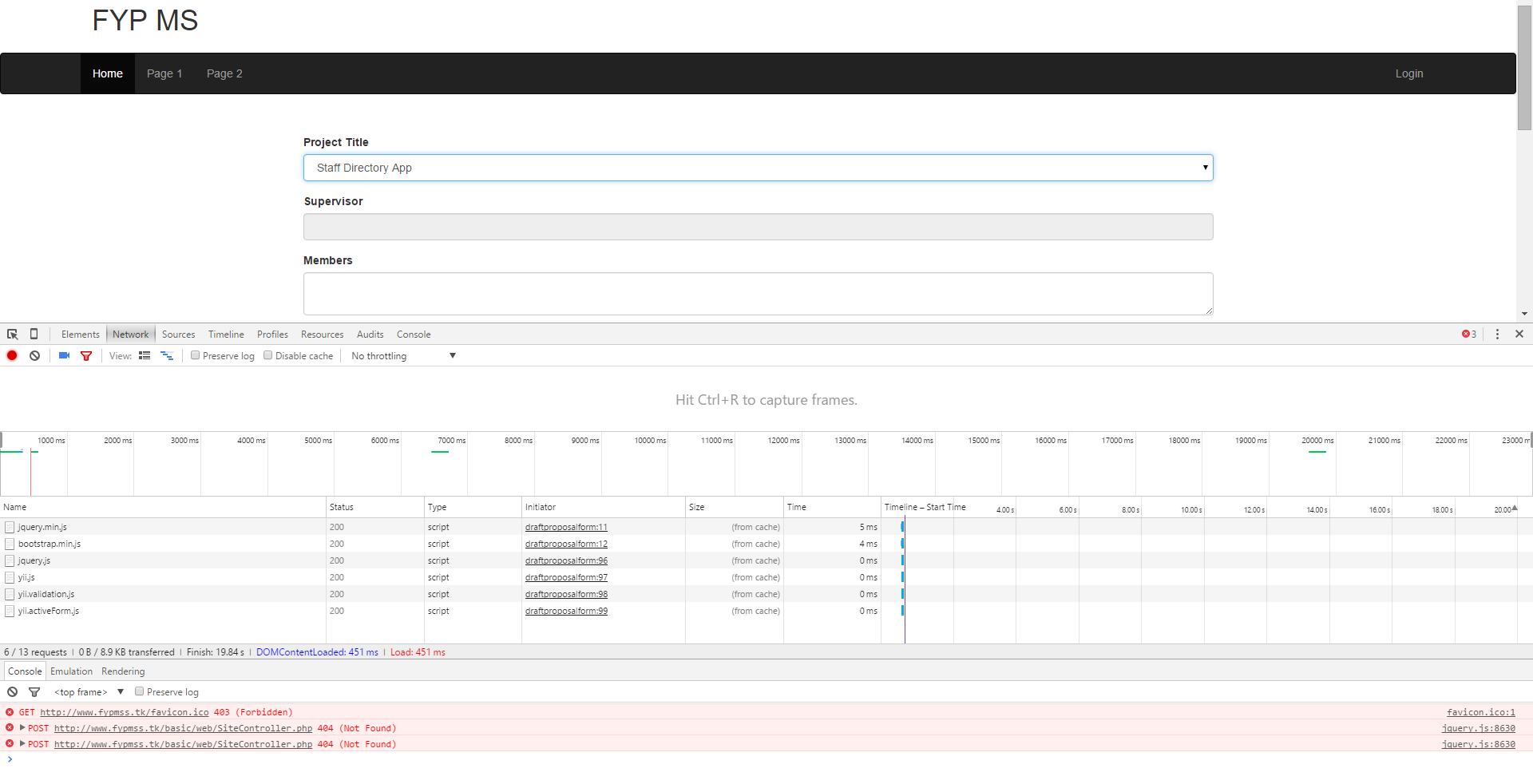Click the DOMContentLoaded: 451 ms status text

point(317,652)
